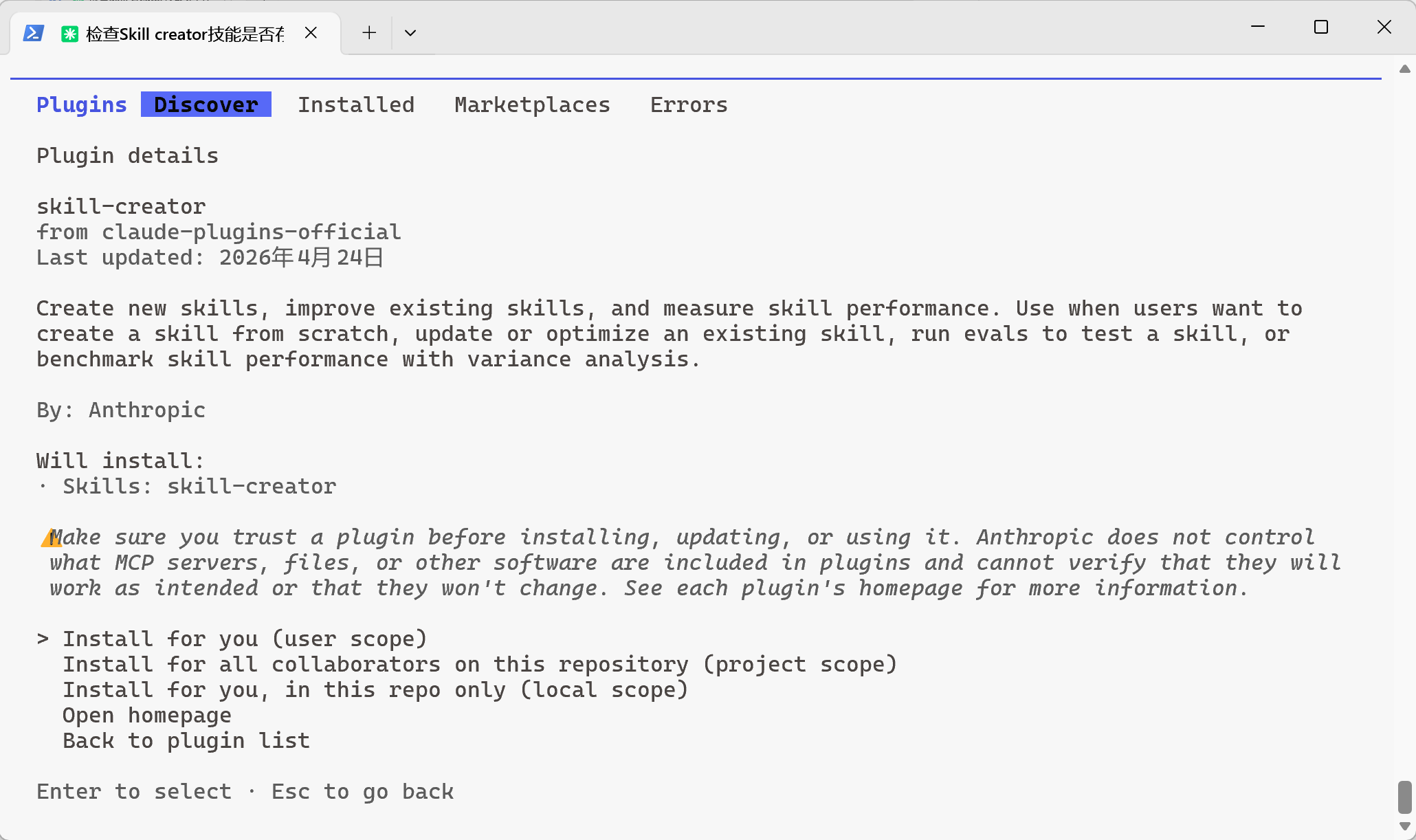Image resolution: width=1416 pixels, height=840 pixels.
Task: Select the Discover tab
Action: (x=206, y=104)
